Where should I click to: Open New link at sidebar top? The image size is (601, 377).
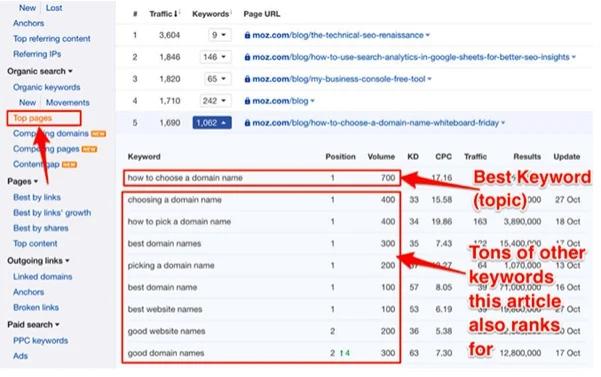click(28, 8)
